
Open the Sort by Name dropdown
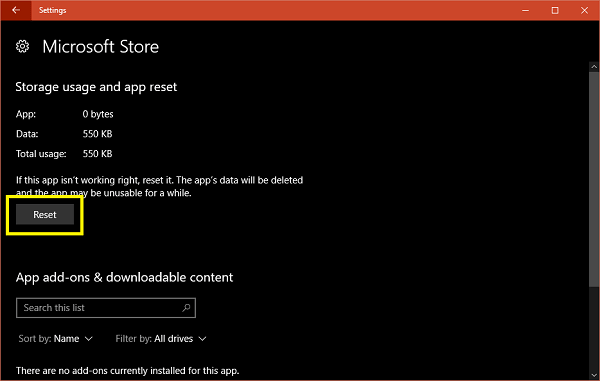(55, 339)
